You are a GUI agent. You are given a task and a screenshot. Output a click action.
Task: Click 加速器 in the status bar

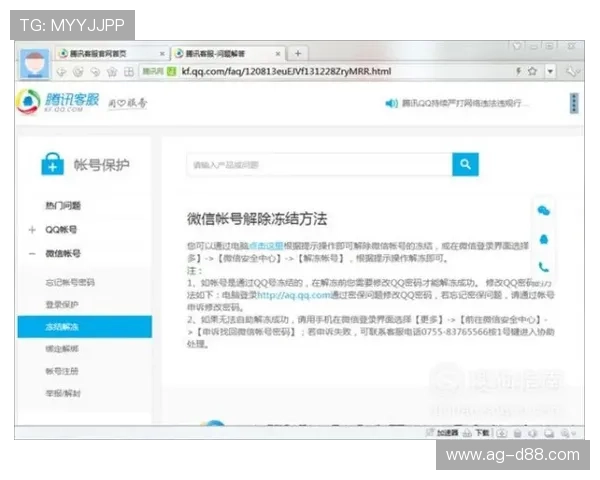tap(448, 433)
